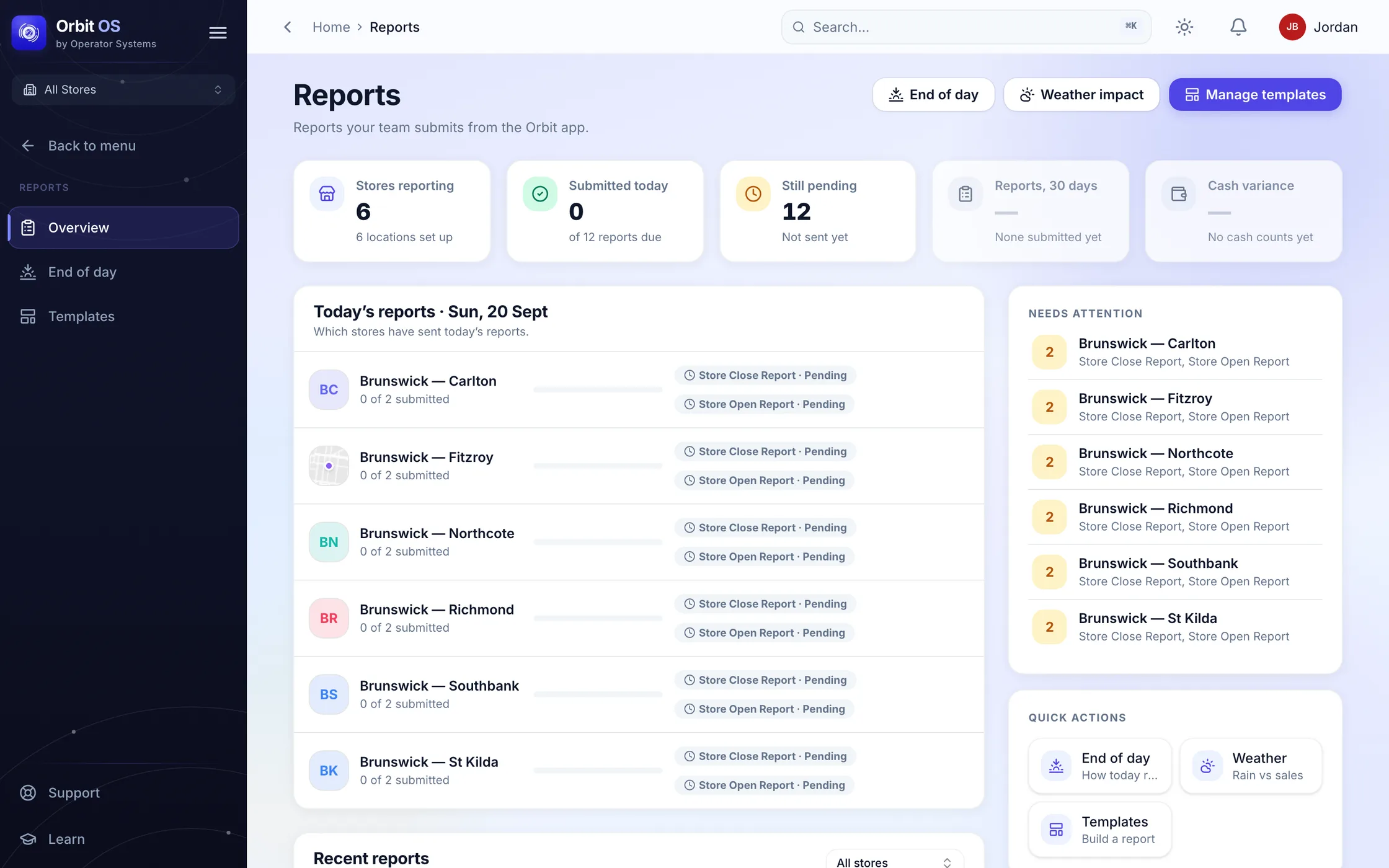1389x868 pixels.
Task: Click Carlton's Store Open Report pending chip
Action: 765,404
